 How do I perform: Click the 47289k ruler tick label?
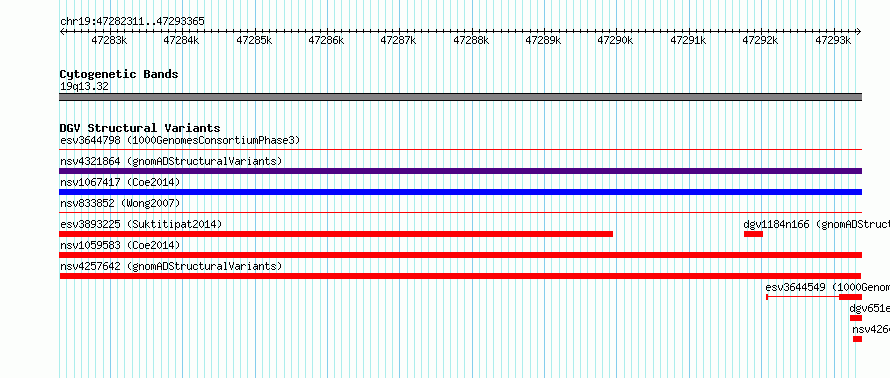coord(543,40)
